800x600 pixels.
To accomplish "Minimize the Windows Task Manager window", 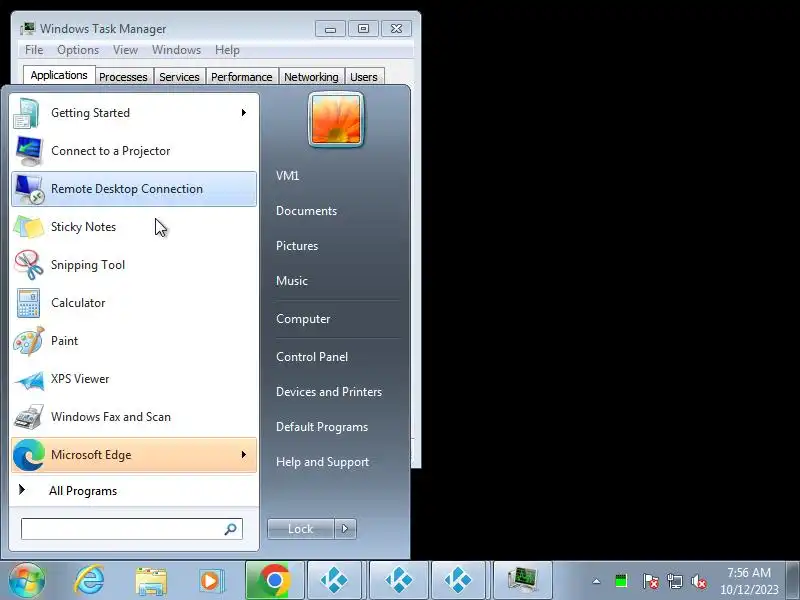I will coord(331,29).
